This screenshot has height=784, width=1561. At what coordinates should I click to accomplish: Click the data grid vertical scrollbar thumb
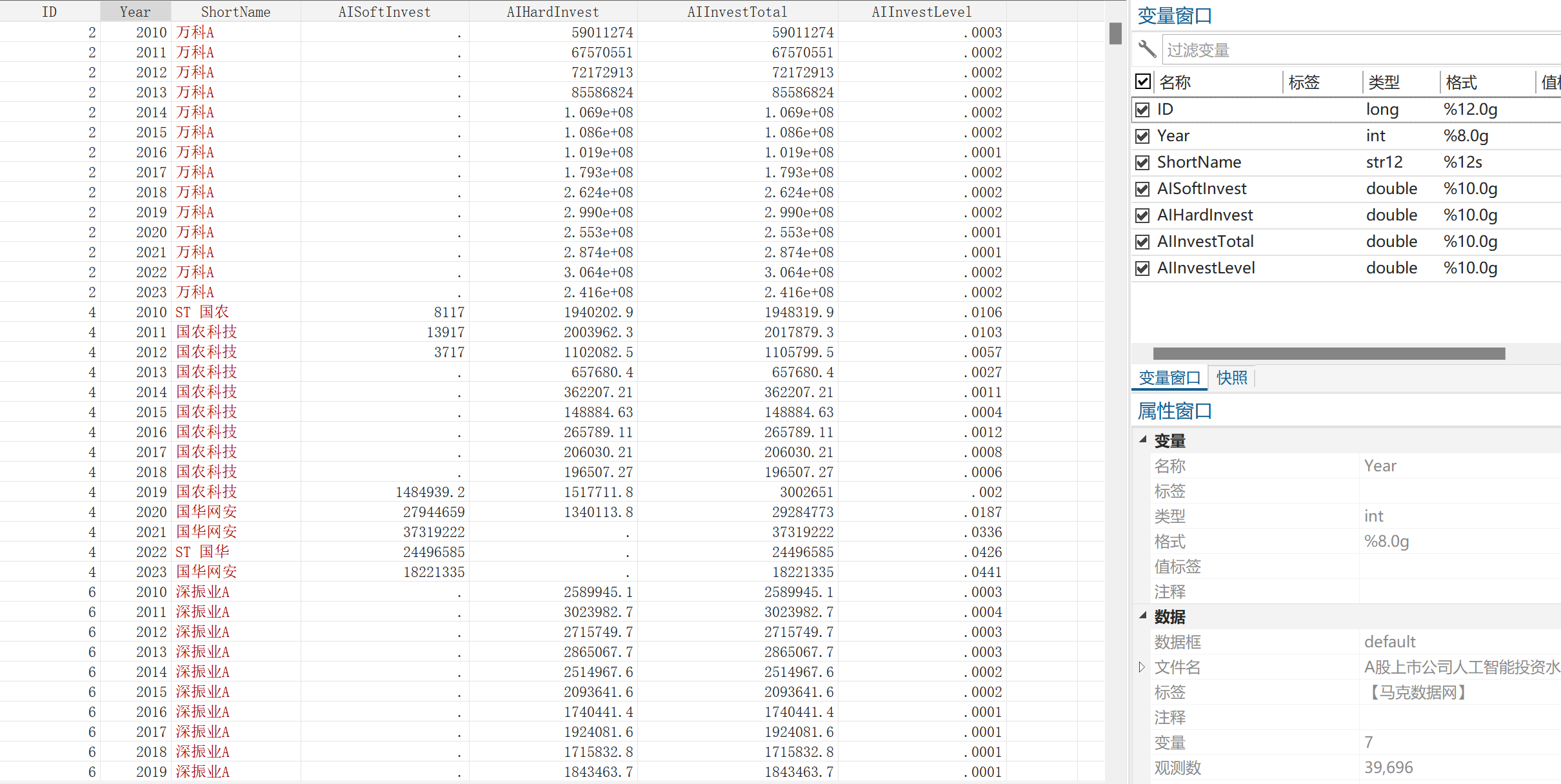pyautogui.click(x=1115, y=34)
